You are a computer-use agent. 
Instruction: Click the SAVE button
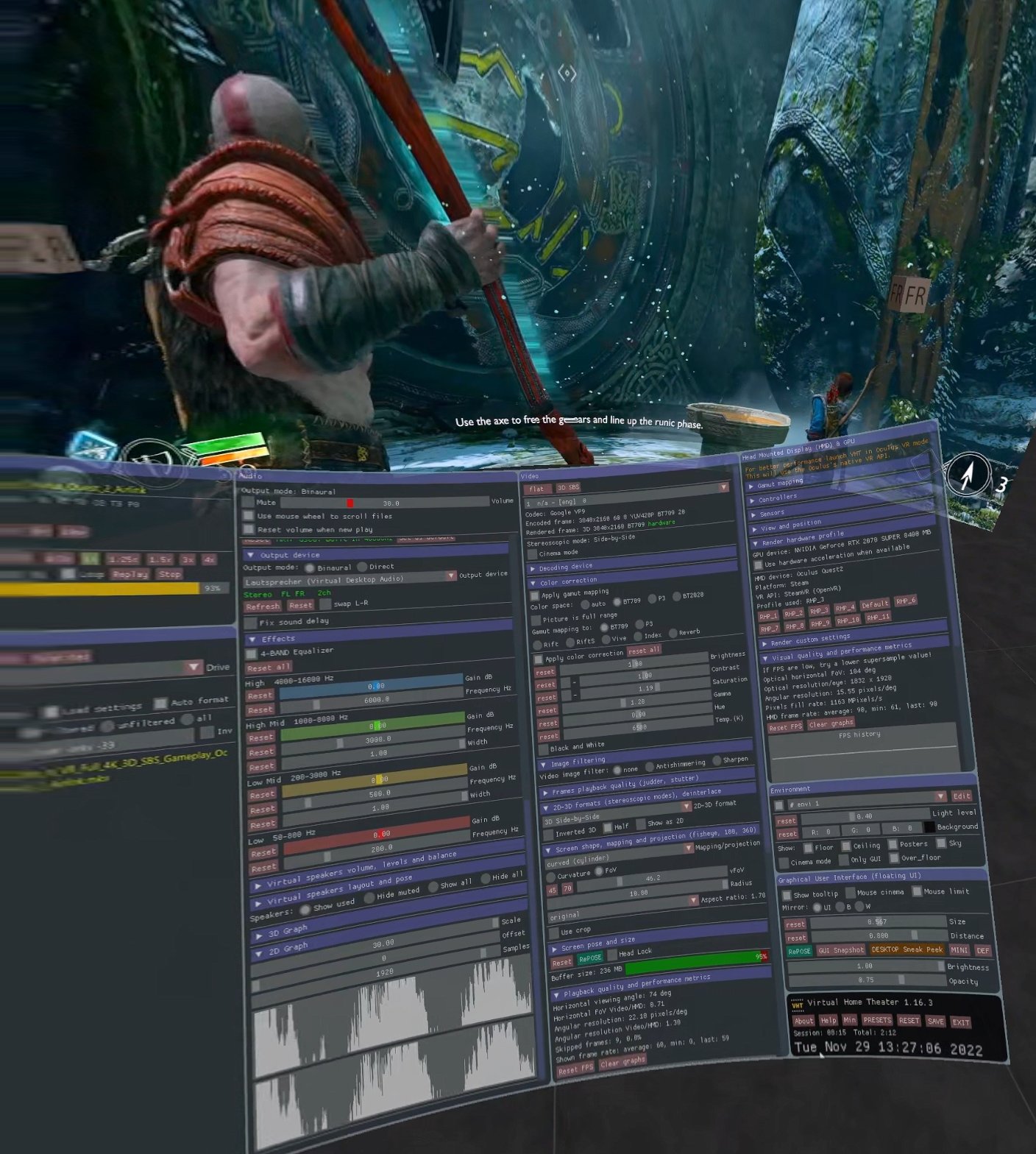(935, 1021)
